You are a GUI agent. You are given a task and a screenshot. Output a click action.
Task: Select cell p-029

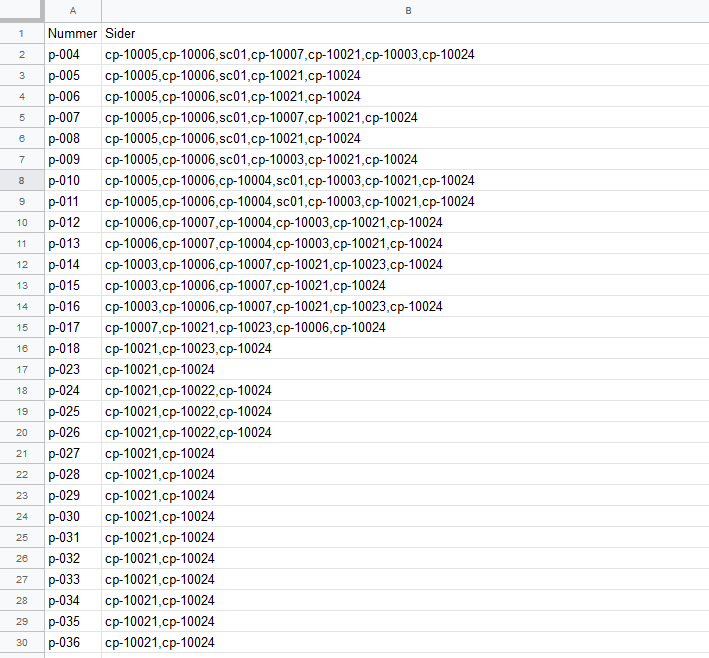coord(73,495)
